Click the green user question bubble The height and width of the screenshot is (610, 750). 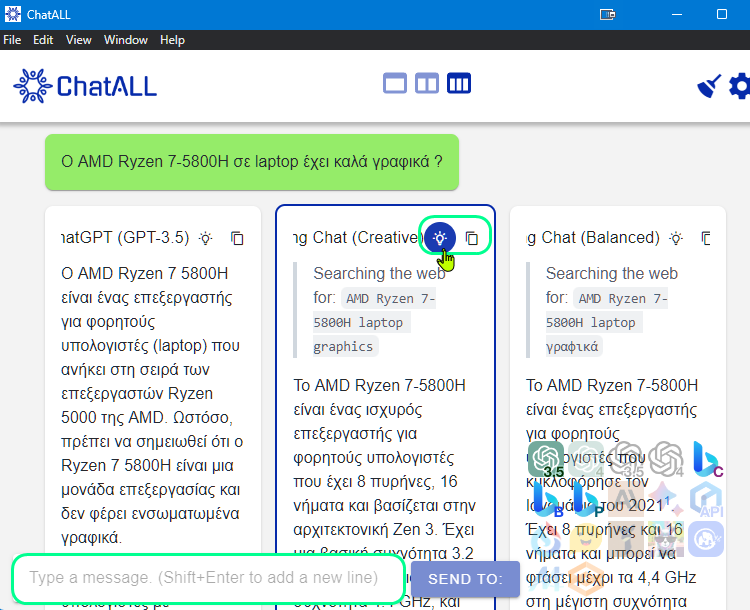coord(252,162)
